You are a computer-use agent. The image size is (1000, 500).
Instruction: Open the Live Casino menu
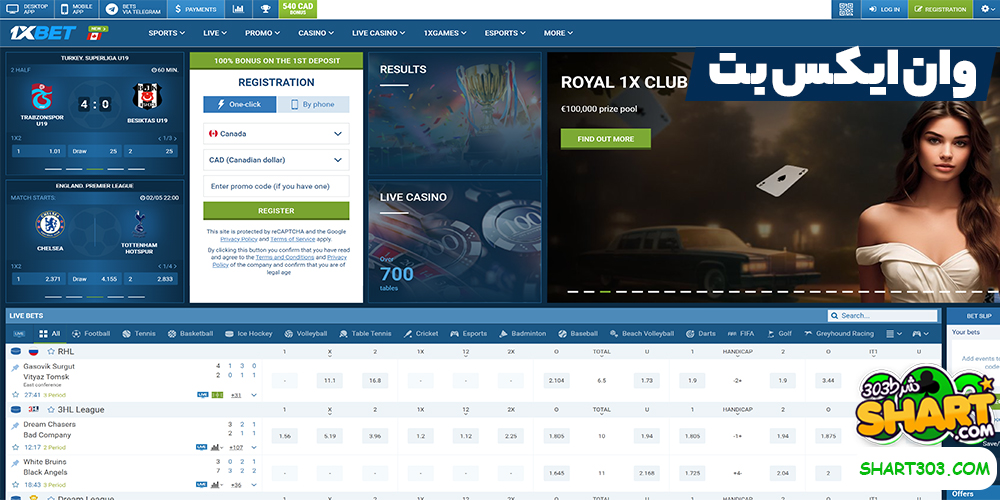[379, 33]
